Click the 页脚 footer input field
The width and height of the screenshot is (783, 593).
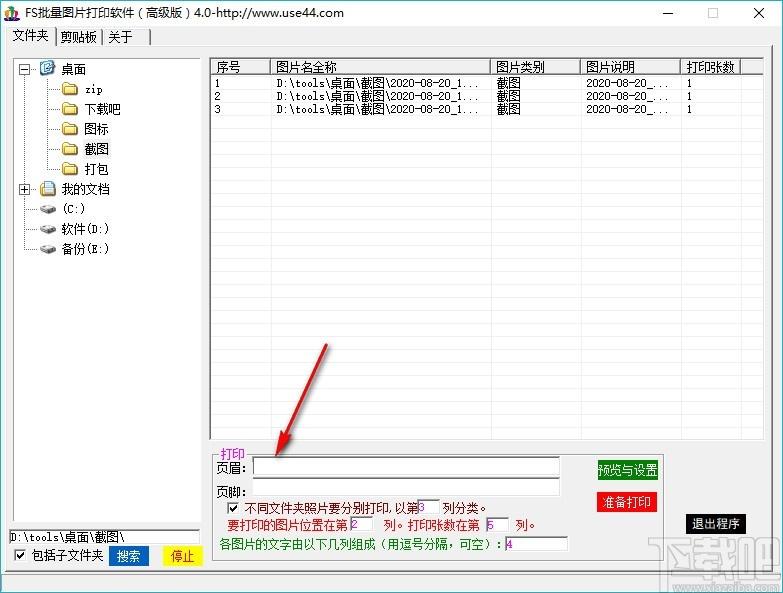point(406,487)
